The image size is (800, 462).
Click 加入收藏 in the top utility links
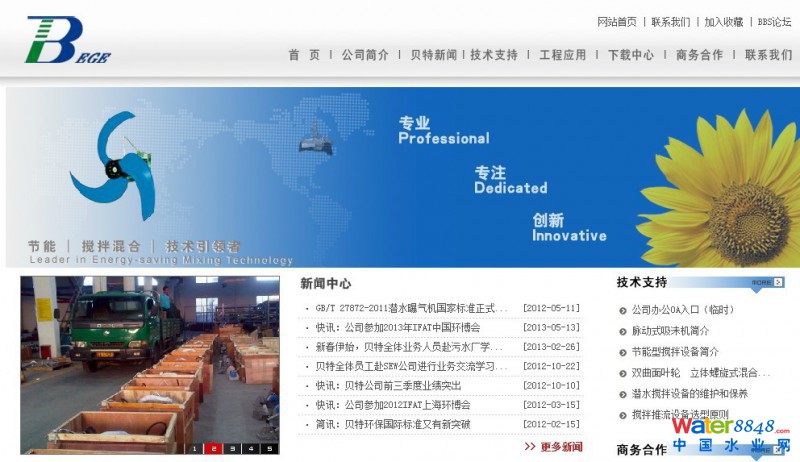pos(723,21)
